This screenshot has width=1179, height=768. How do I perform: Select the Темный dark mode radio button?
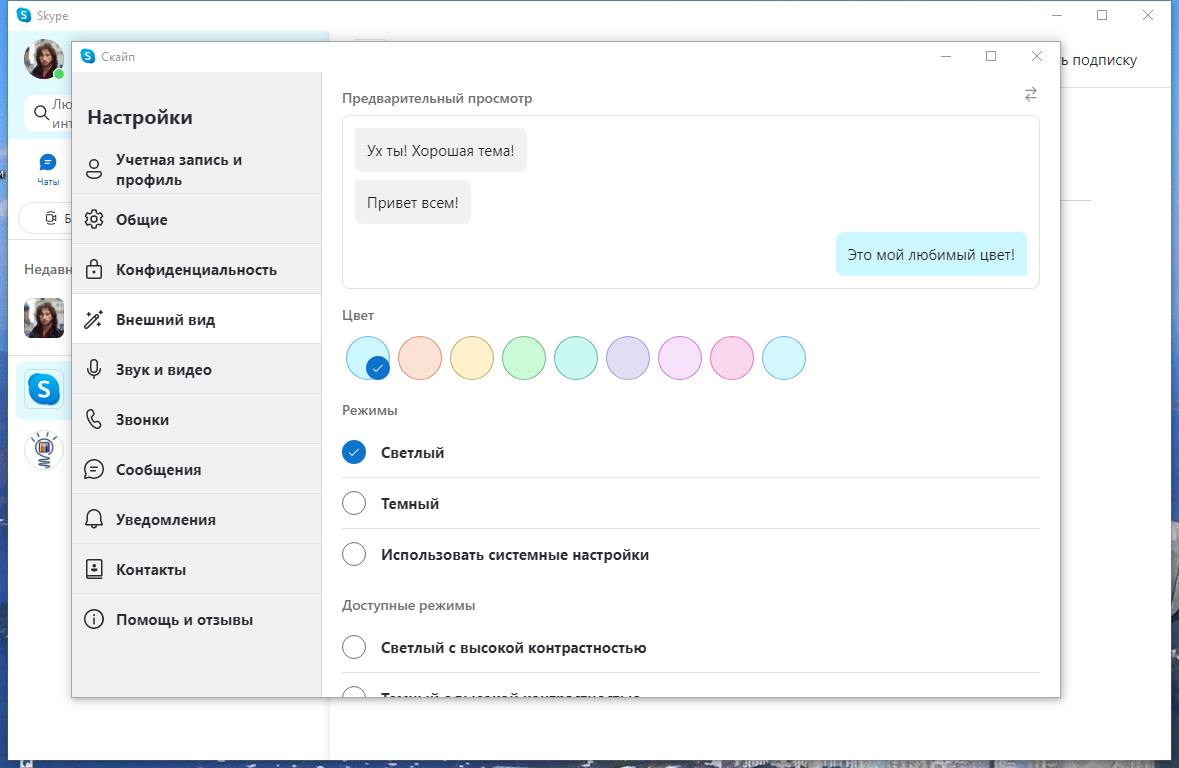click(353, 503)
